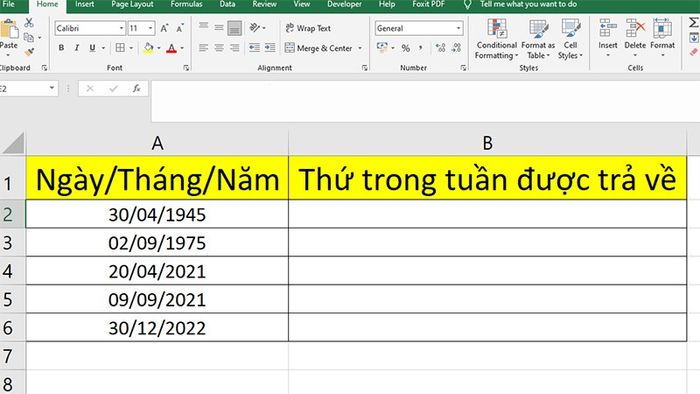Toggle Italic formatting
Viewport: 700px width, 394px height.
(77, 48)
